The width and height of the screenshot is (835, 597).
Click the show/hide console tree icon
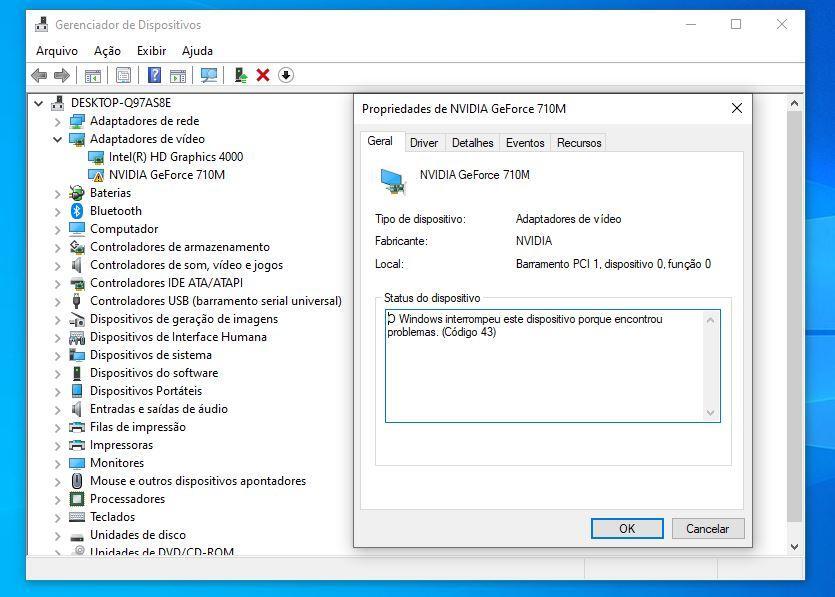93,76
